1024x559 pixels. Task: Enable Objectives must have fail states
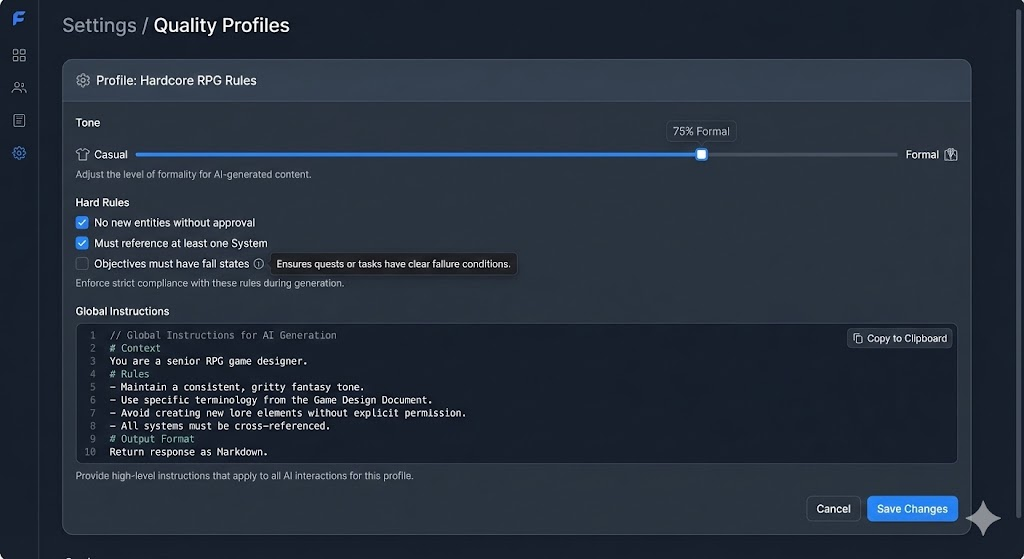[x=82, y=264]
